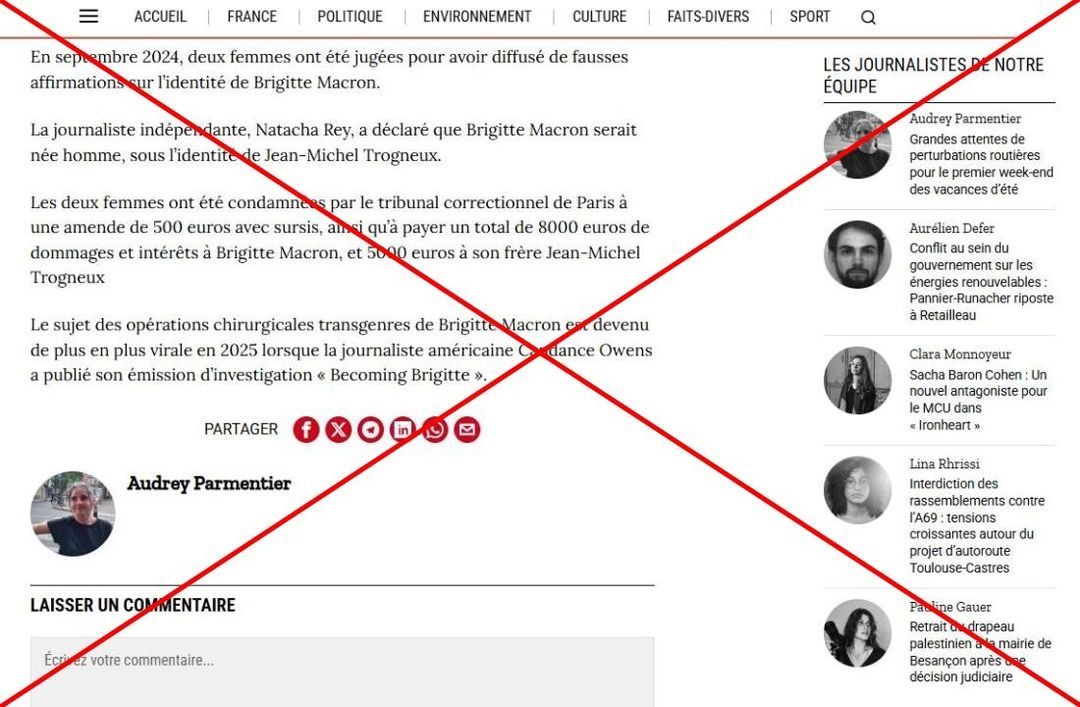Viewport: 1080px width, 707px height.
Task: Share article by email icon
Action: [x=467, y=430]
